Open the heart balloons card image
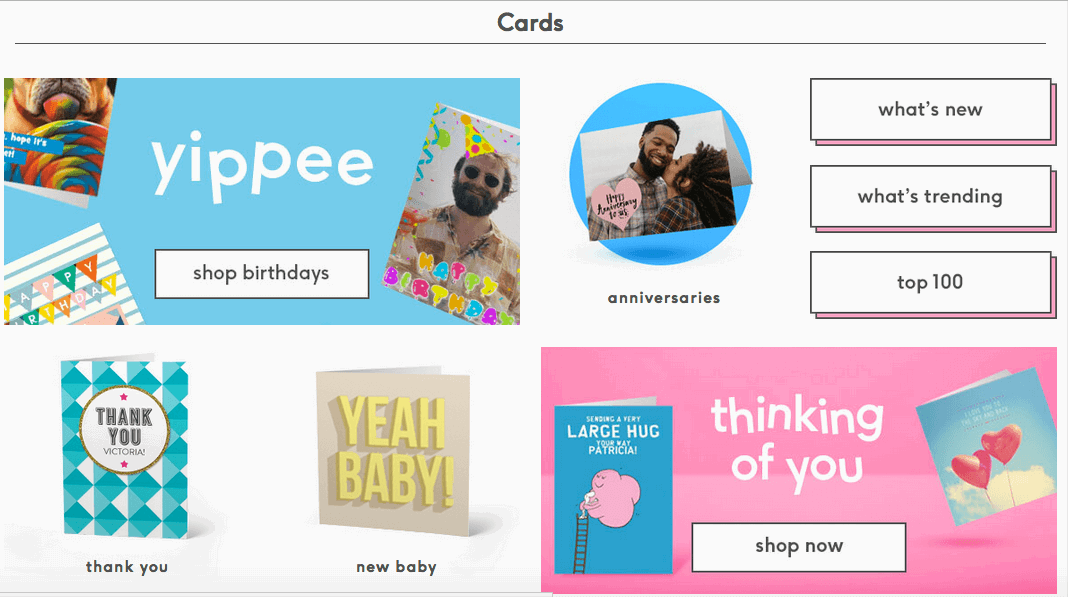The image size is (1068, 597). 986,446
